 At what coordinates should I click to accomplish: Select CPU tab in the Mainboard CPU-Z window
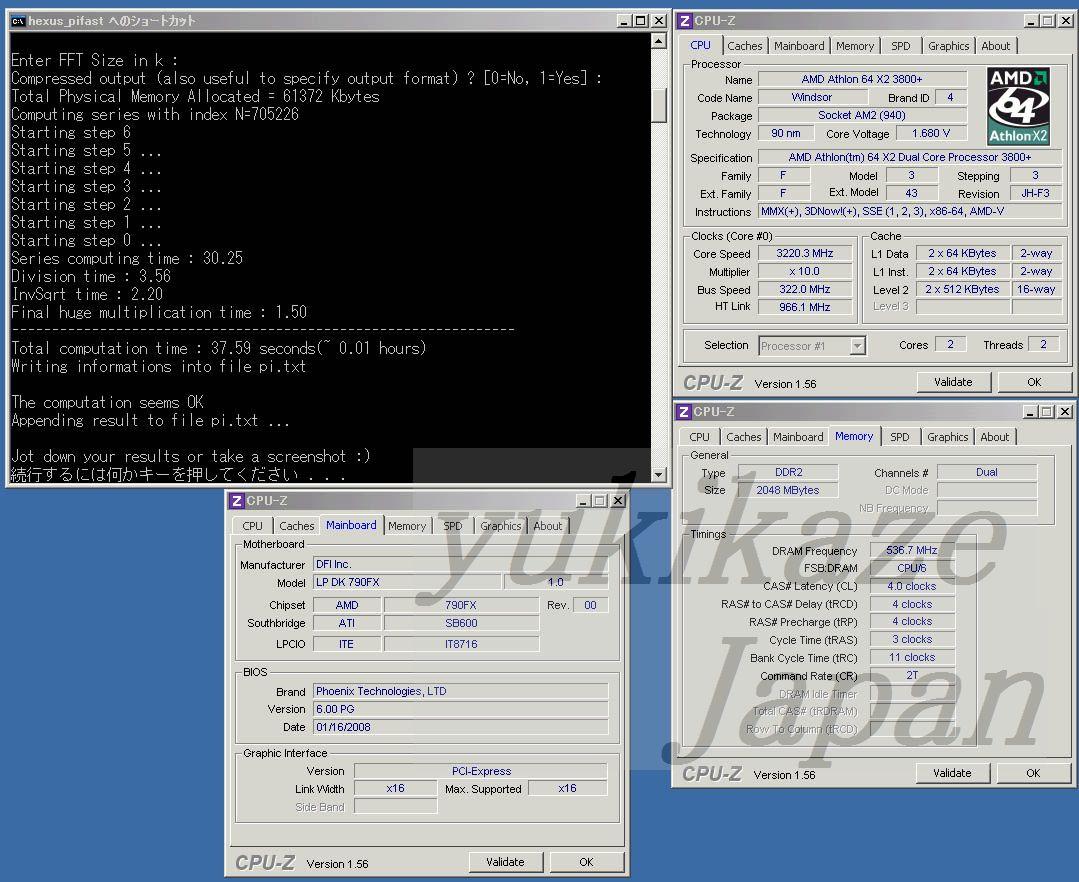coord(253,526)
